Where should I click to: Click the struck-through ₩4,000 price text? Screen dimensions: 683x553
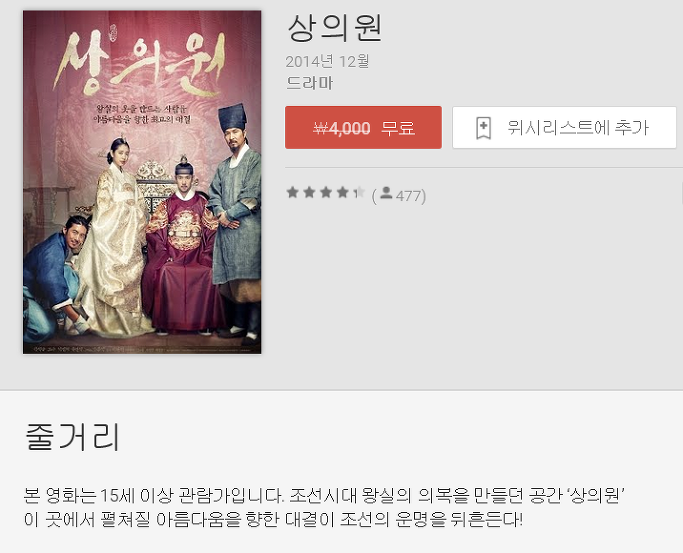342,128
